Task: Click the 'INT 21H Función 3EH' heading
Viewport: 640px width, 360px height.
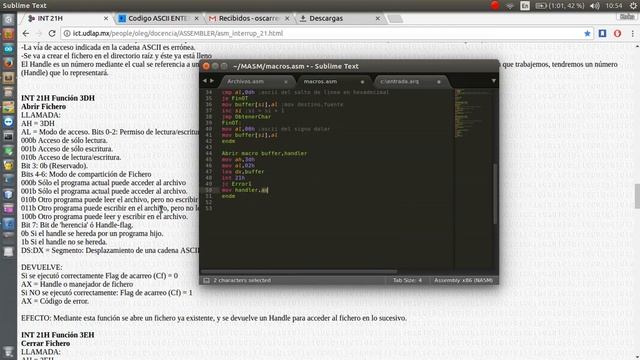Action: tap(58, 335)
